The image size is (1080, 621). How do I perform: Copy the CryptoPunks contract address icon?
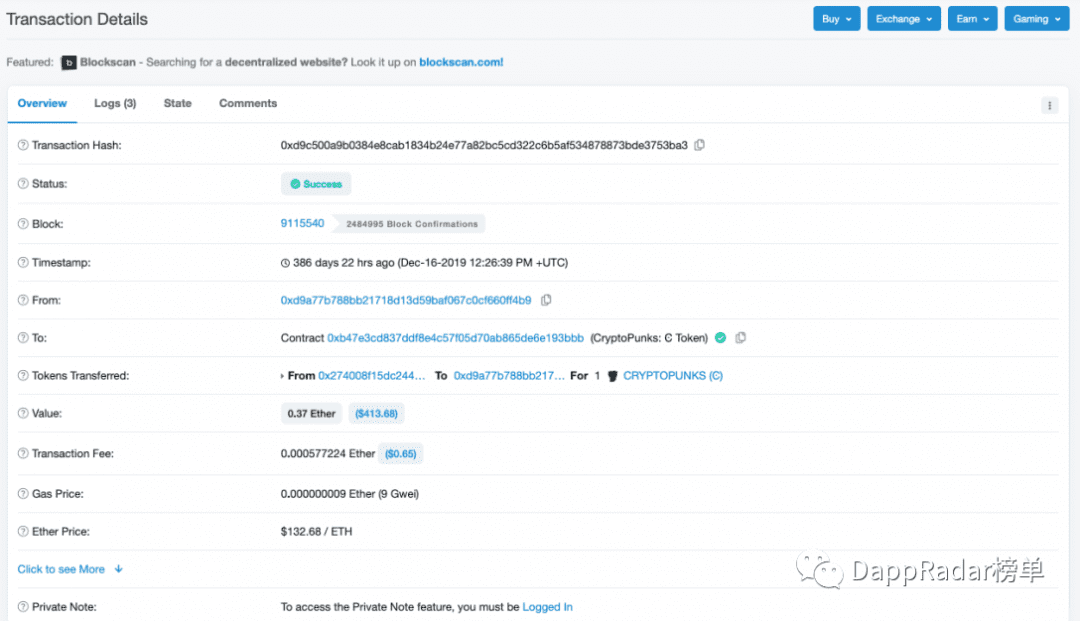point(740,337)
